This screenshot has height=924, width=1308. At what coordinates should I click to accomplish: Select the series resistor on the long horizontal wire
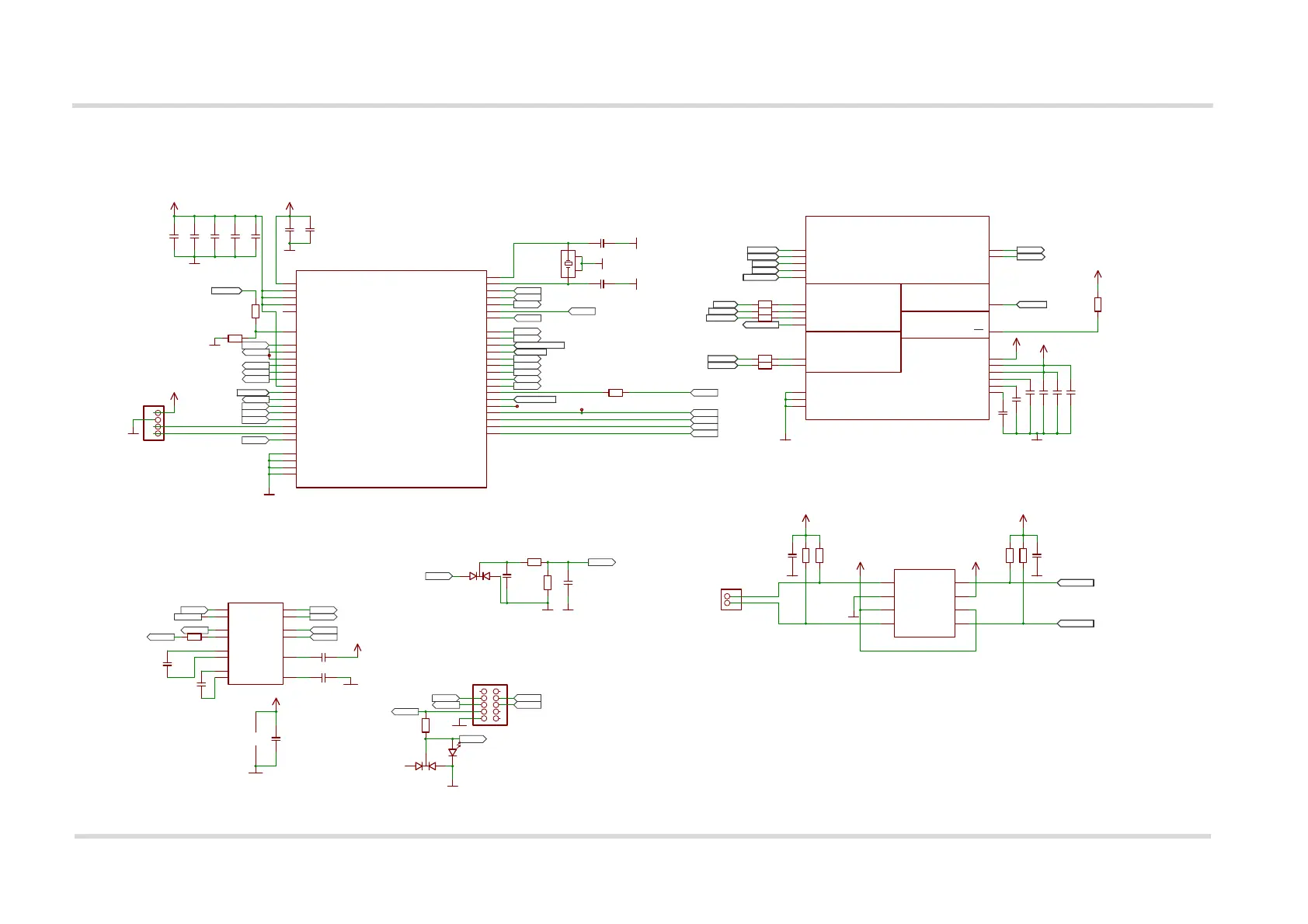tap(616, 393)
